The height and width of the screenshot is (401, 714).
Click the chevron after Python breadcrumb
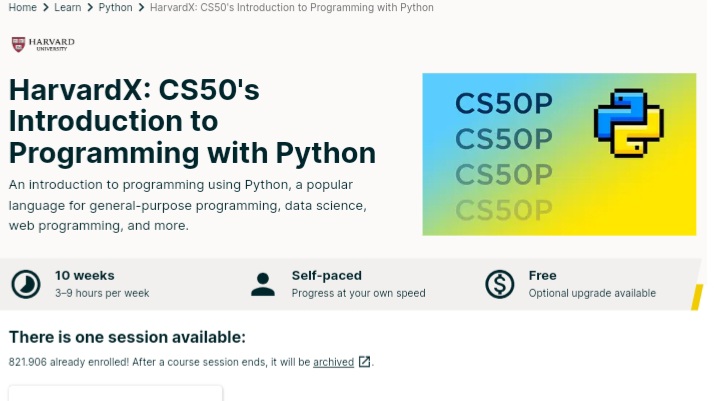[141, 8]
